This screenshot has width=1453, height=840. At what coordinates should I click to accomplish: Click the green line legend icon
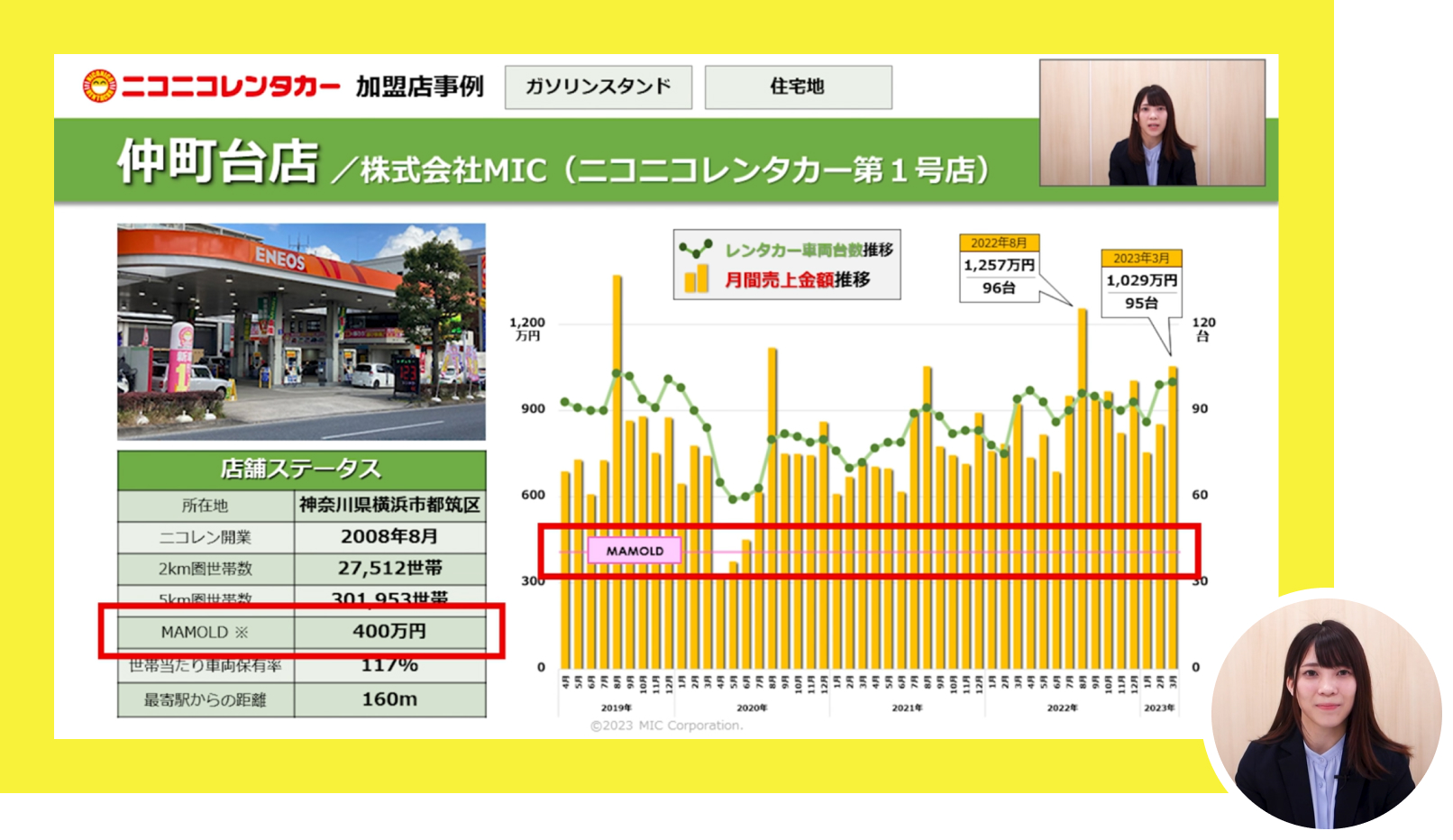pos(696,248)
